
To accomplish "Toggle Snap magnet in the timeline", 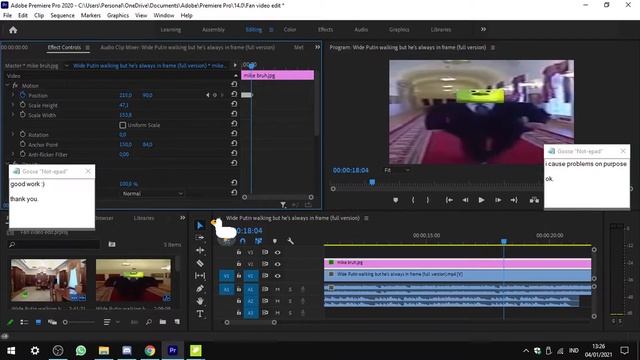I will pyautogui.click(x=242, y=241).
